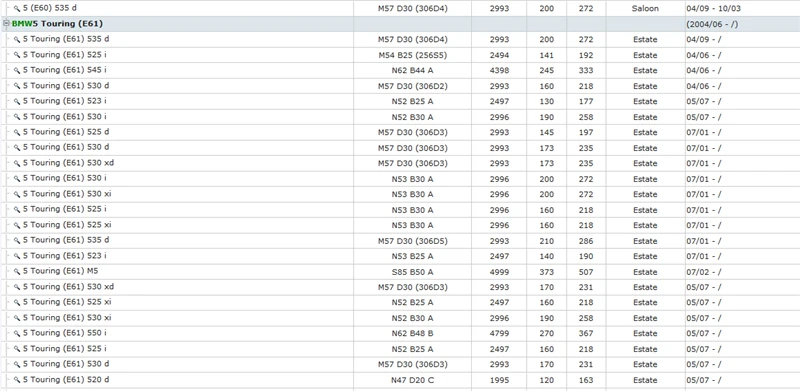
Task: Open the 5 Touring (E61) M5 entry
Action: (60, 271)
